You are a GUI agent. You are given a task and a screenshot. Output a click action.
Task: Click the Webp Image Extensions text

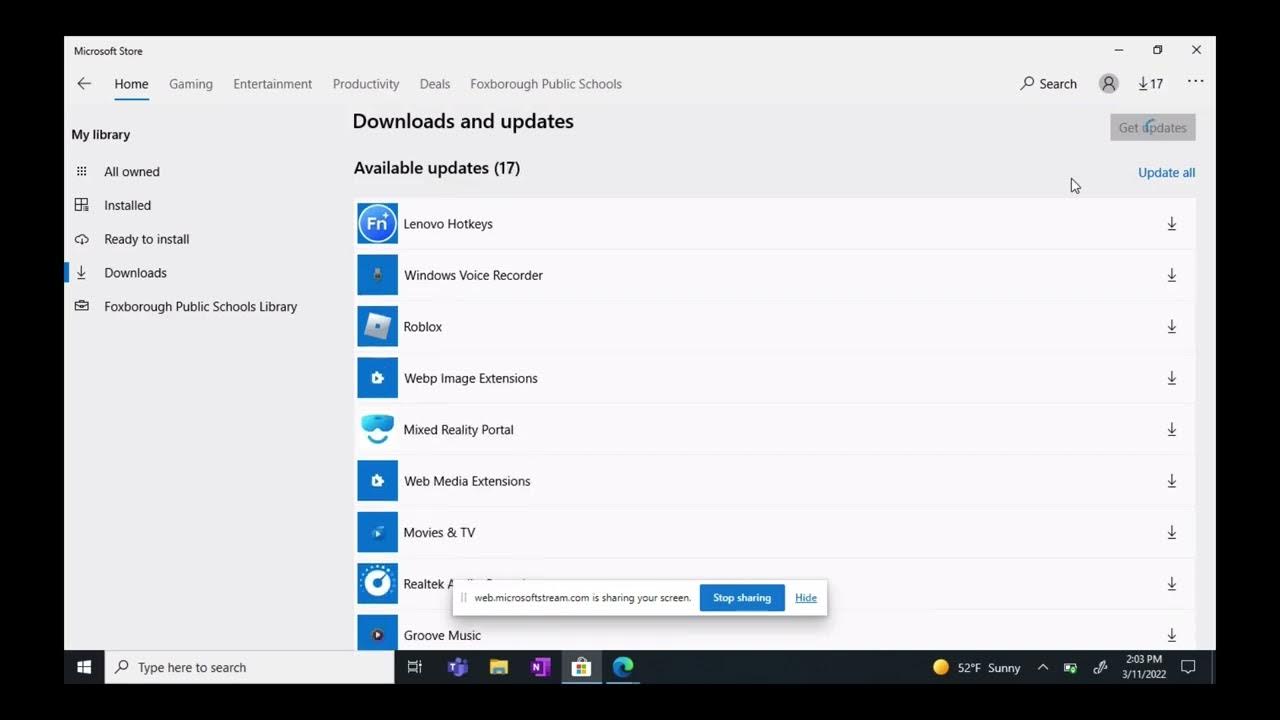[470, 378]
